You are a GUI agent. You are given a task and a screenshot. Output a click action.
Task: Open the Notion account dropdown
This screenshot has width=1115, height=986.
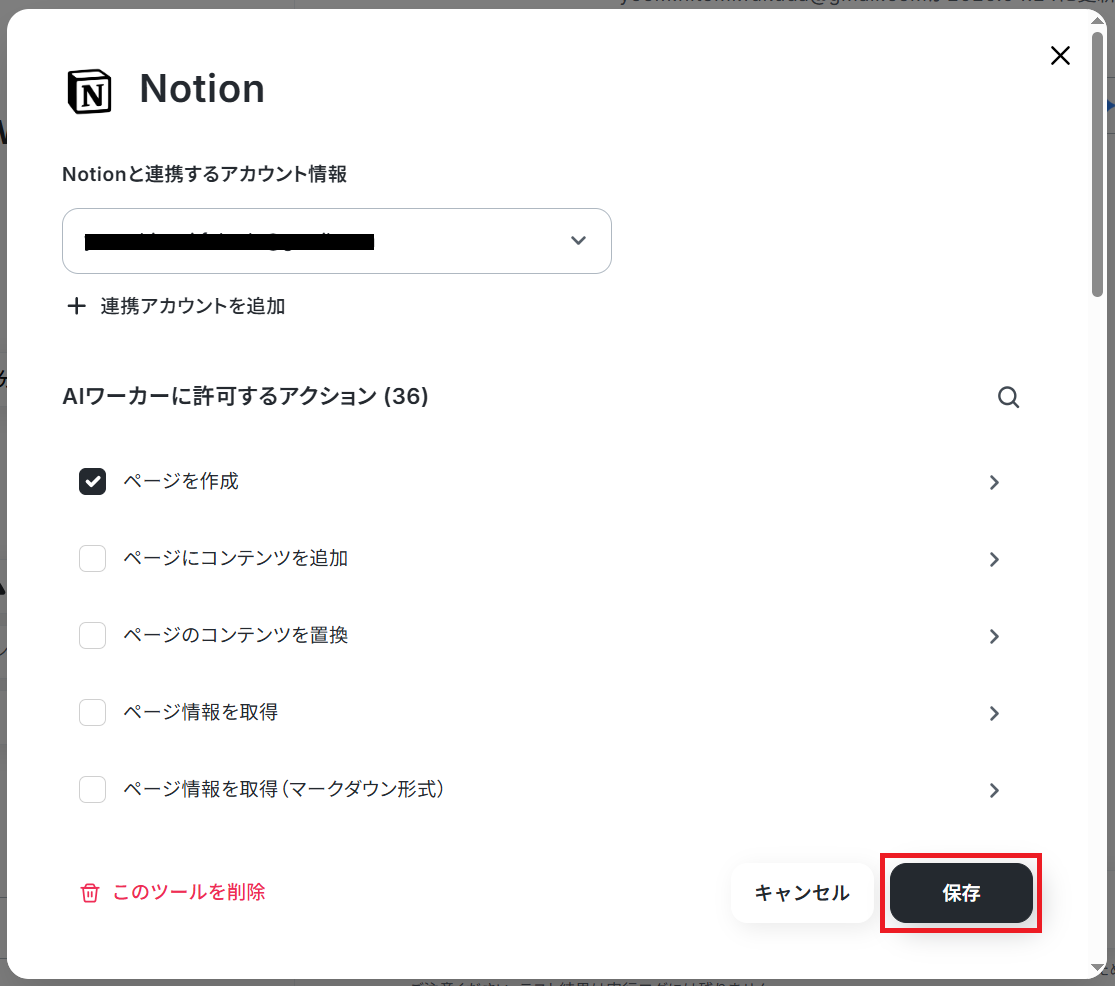coord(337,241)
